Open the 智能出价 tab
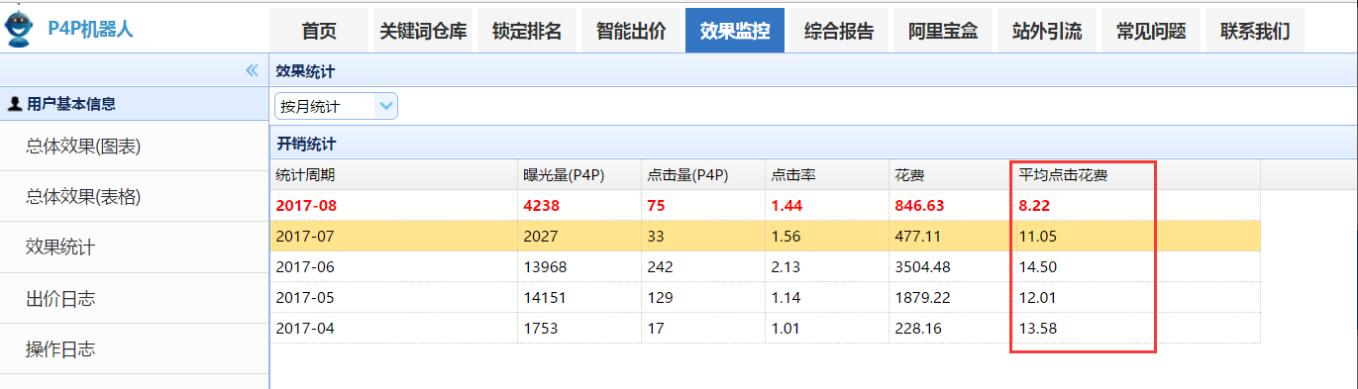 [631, 31]
